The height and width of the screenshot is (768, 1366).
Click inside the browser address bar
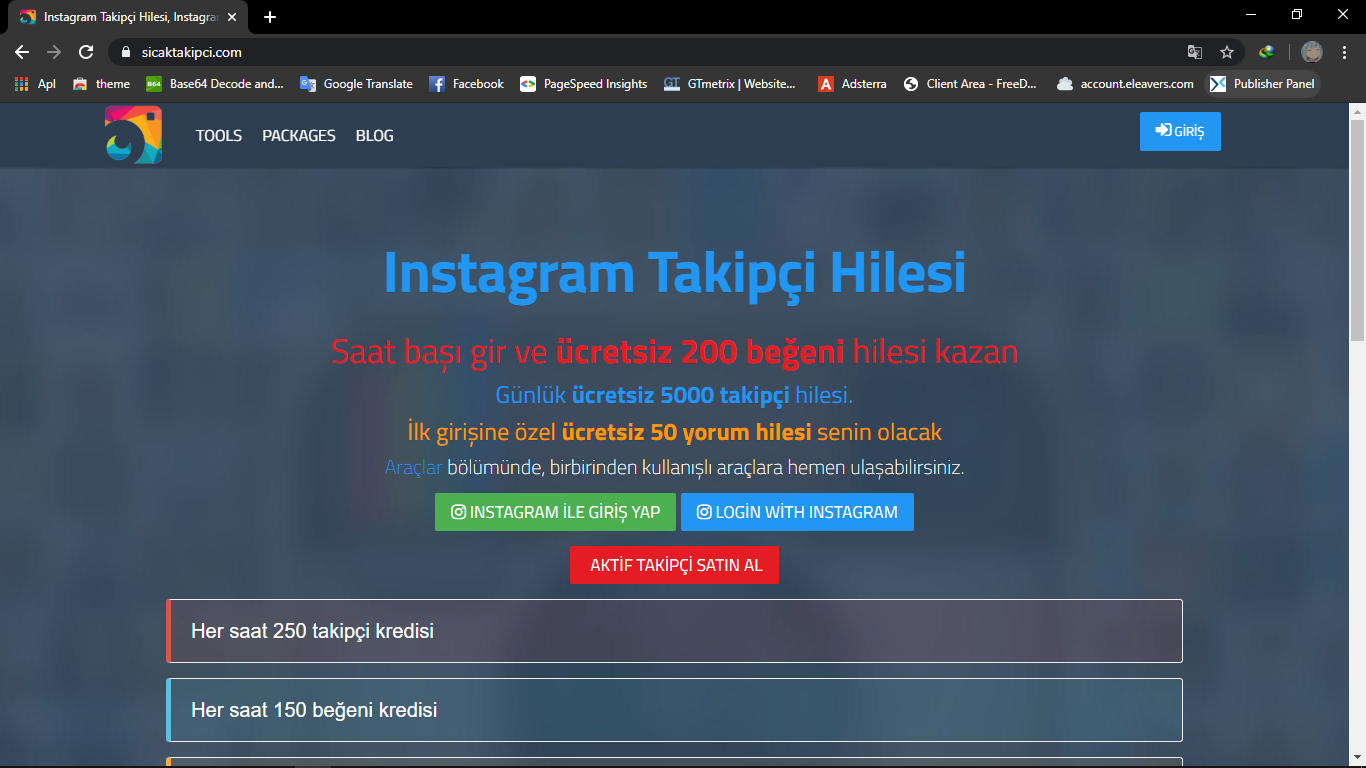[400, 52]
